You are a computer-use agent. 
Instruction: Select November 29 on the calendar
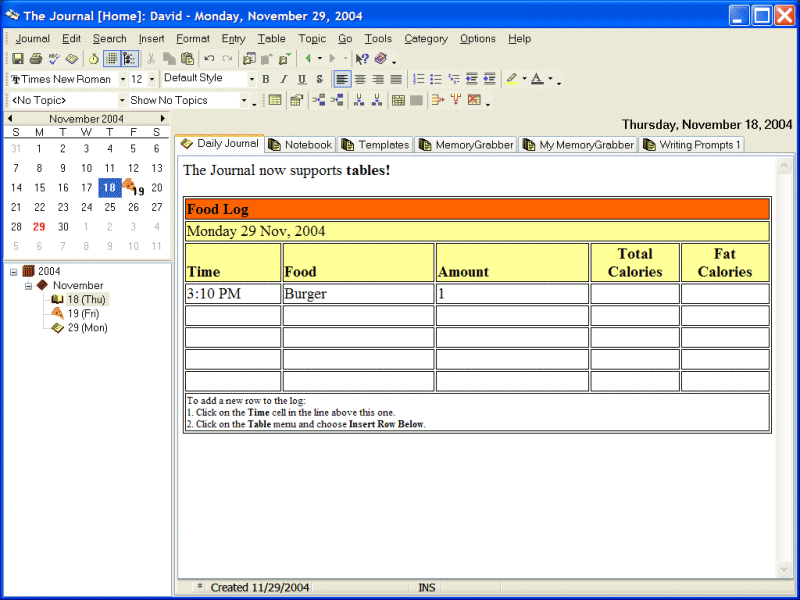click(x=39, y=226)
